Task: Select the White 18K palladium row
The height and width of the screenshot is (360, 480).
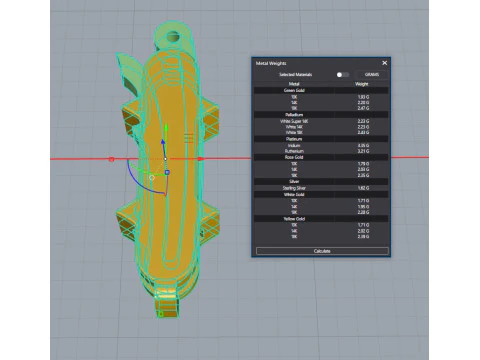Action: (321, 133)
